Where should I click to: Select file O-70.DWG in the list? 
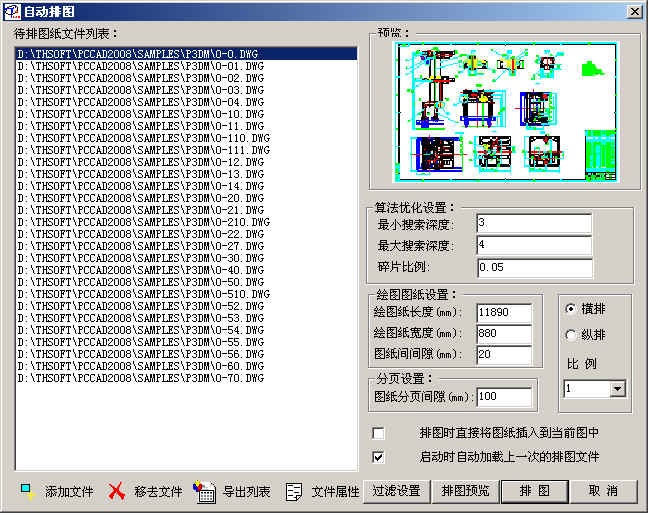pyautogui.click(x=140, y=378)
